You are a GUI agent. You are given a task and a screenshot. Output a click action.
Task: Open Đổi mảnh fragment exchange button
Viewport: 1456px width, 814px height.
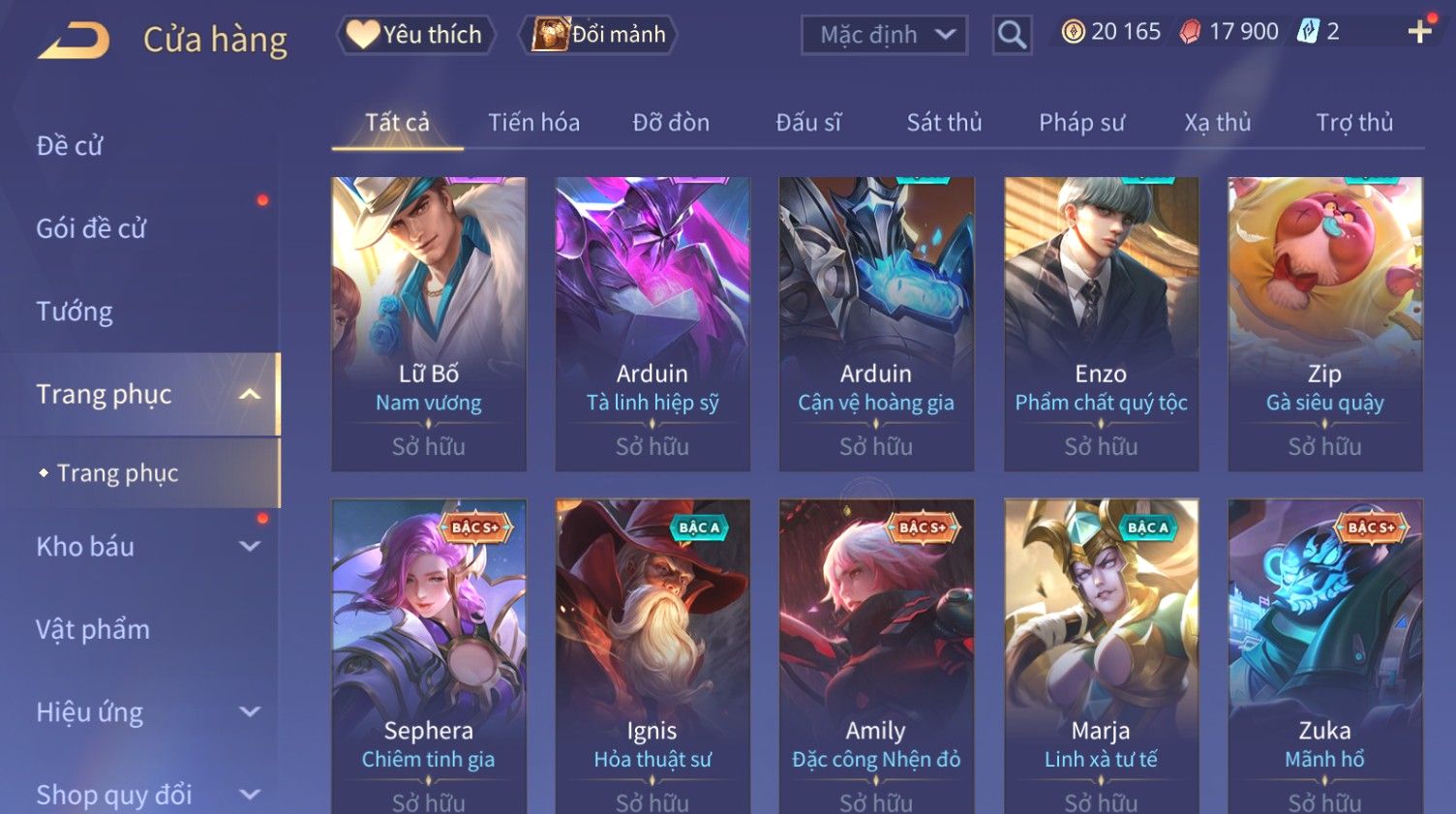point(599,35)
